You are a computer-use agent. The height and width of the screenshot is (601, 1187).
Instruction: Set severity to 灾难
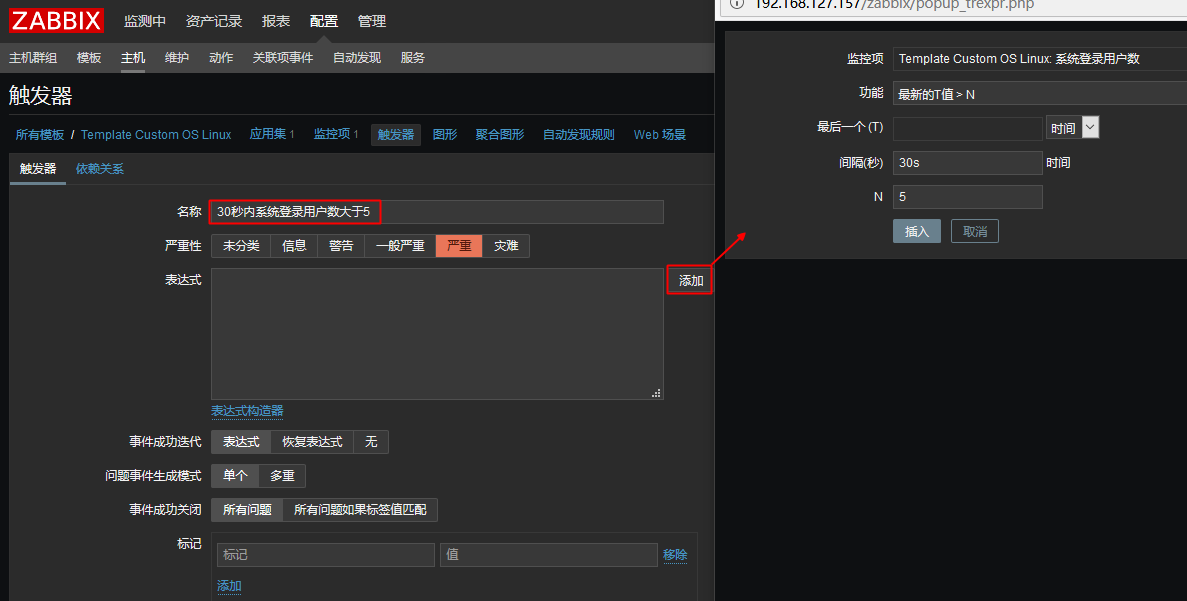506,246
